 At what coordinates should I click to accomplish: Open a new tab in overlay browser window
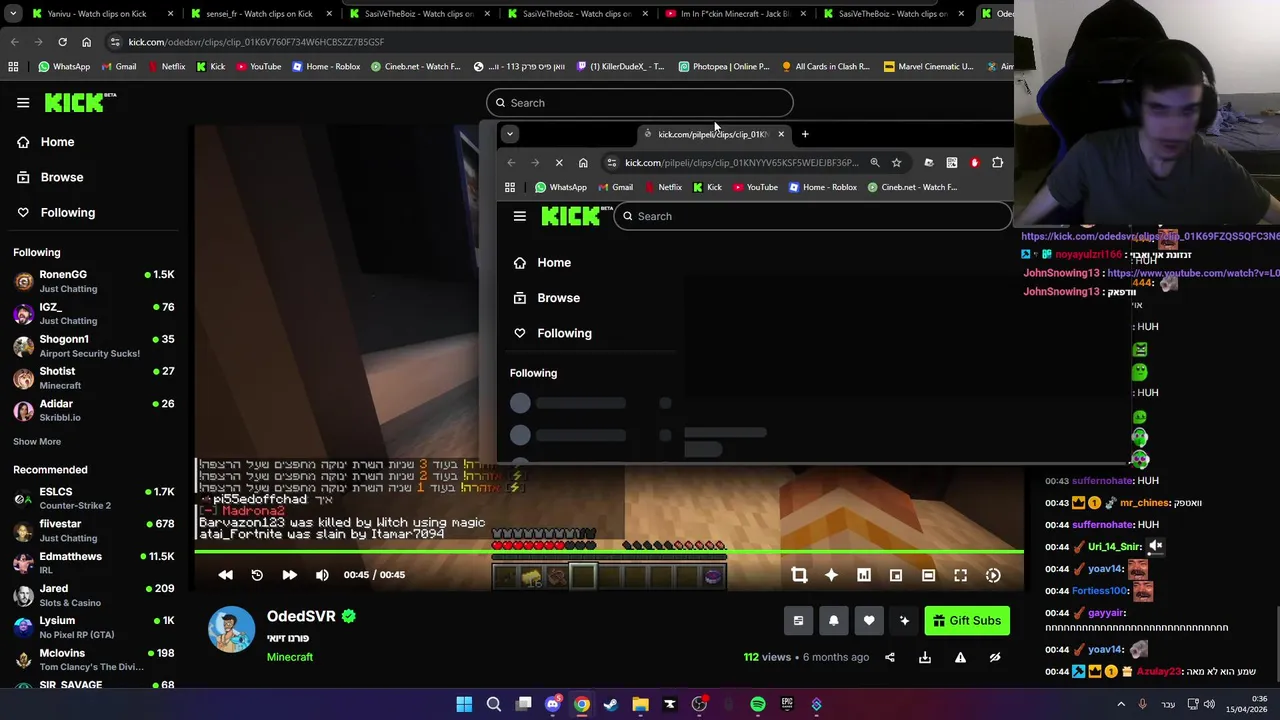[x=805, y=134]
